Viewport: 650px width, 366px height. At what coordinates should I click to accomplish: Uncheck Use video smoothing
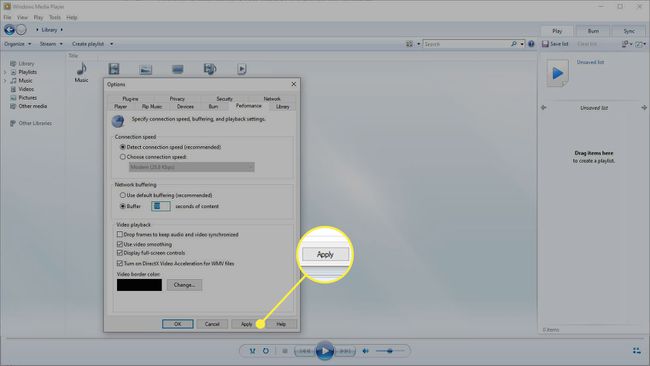[120, 244]
